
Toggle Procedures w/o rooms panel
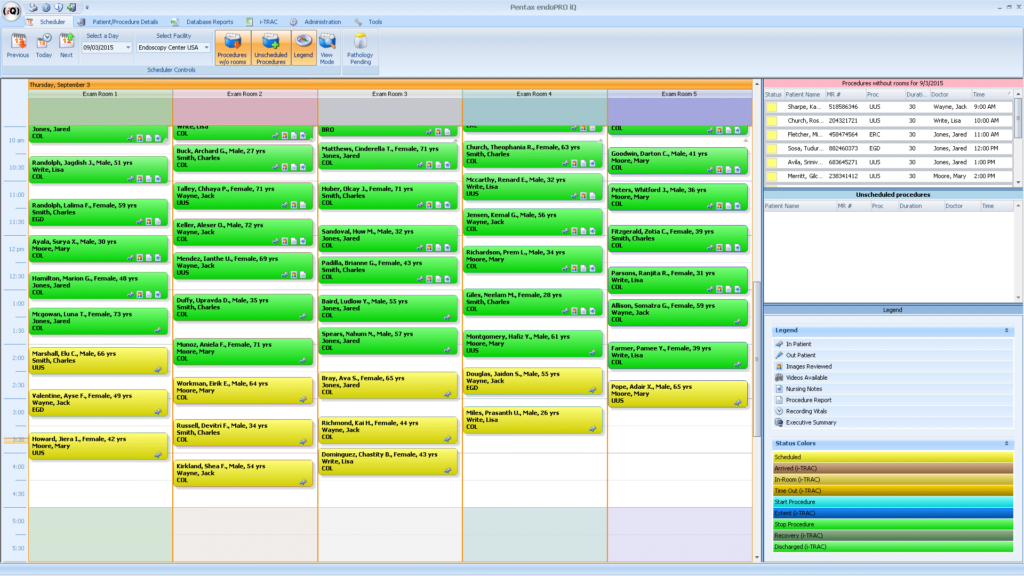232,47
